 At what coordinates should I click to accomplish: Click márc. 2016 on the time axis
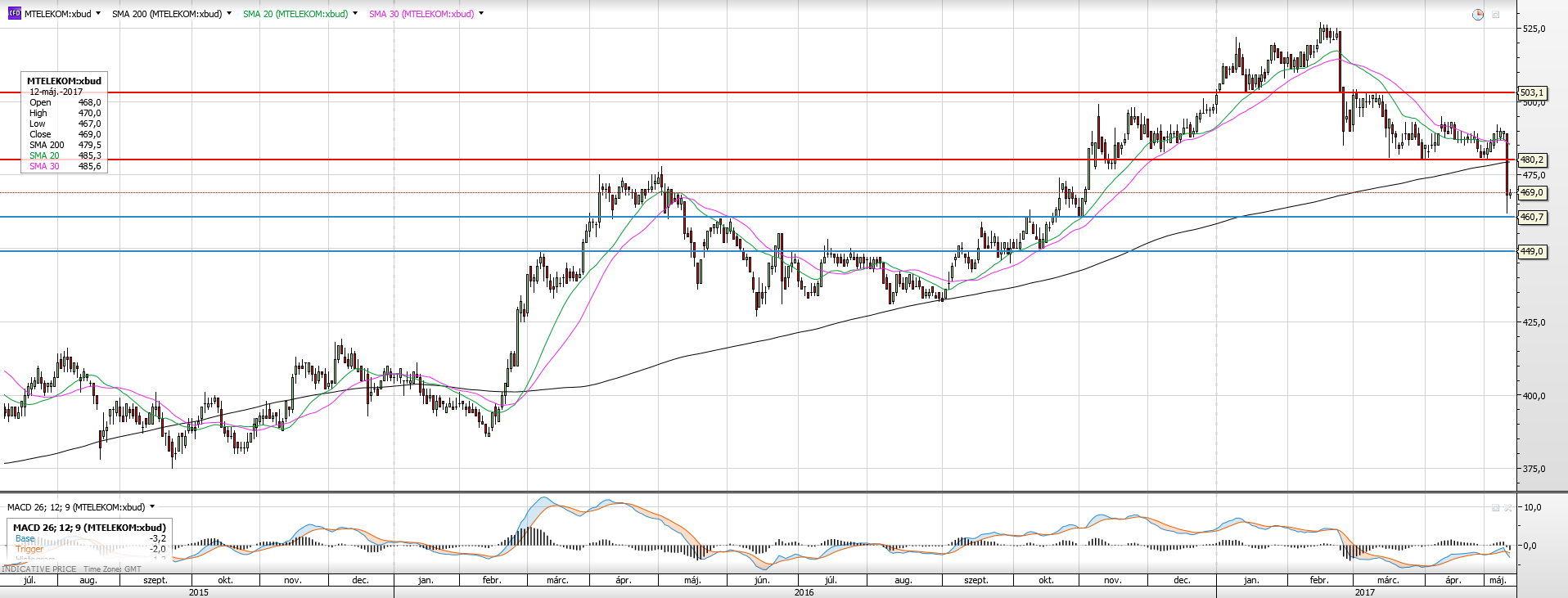point(557,580)
